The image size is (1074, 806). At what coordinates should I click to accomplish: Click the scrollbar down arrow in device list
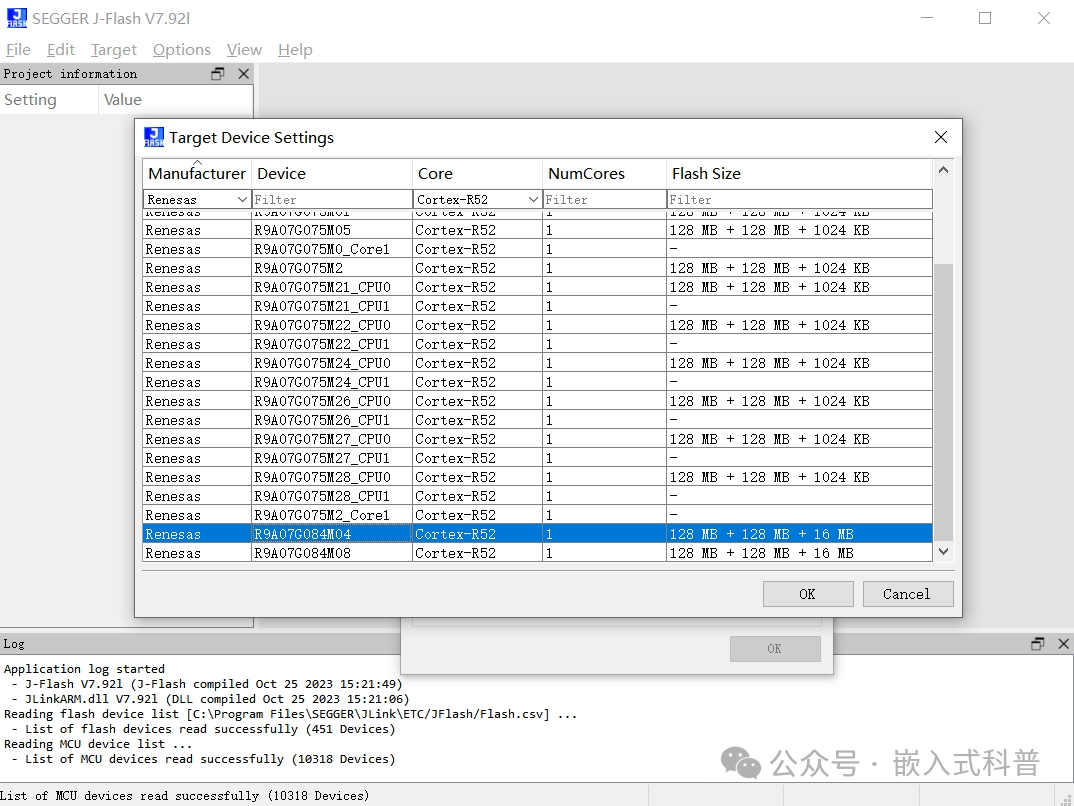click(943, 551)
